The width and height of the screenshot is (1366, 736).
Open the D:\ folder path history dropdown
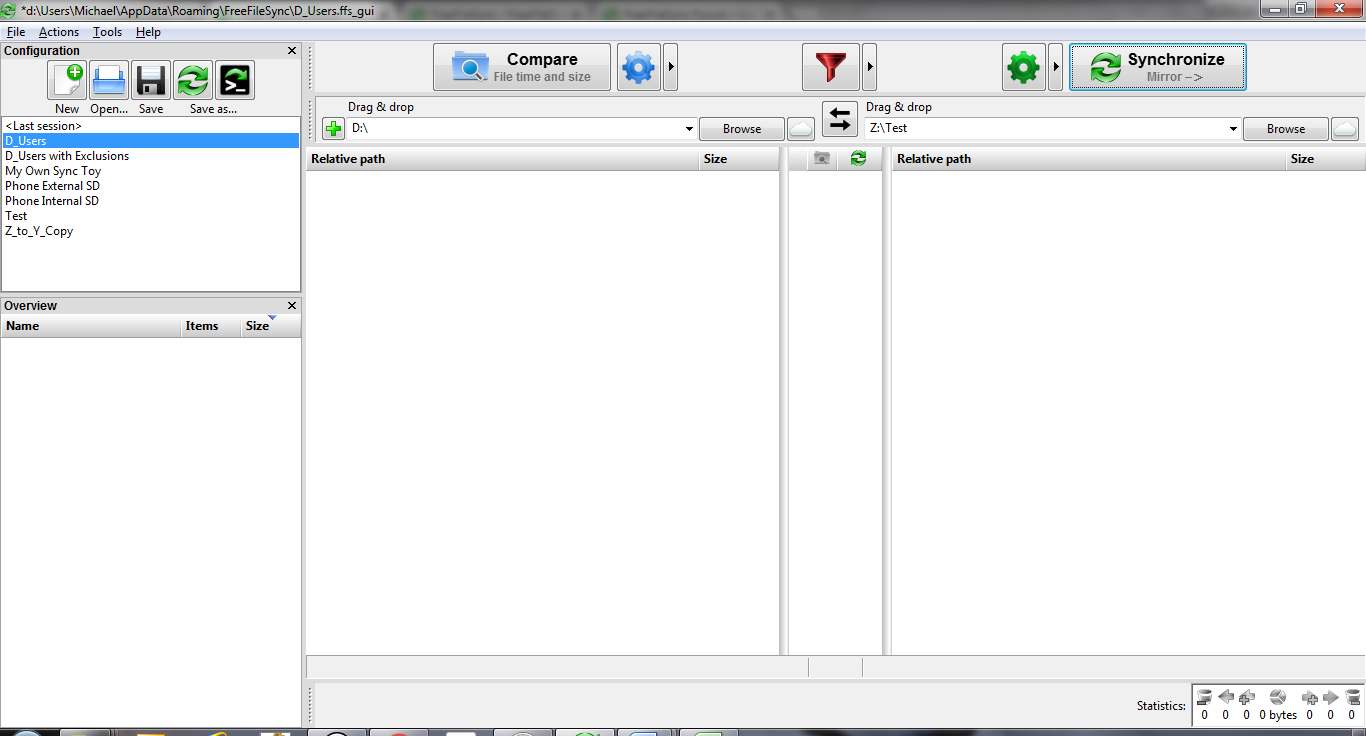pos(689,129)
